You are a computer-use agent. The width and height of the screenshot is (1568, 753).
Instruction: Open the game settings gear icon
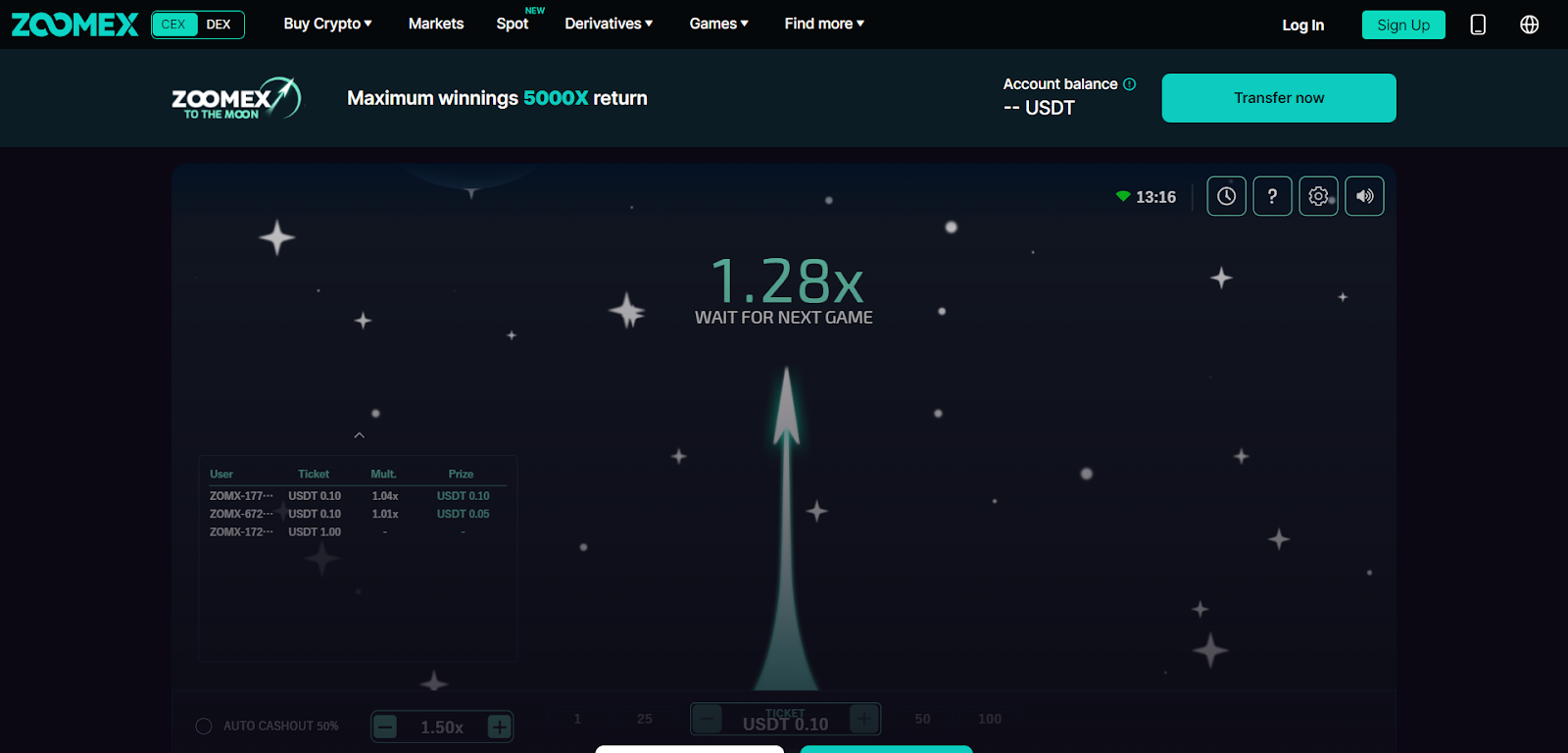tap(1318, 196)
